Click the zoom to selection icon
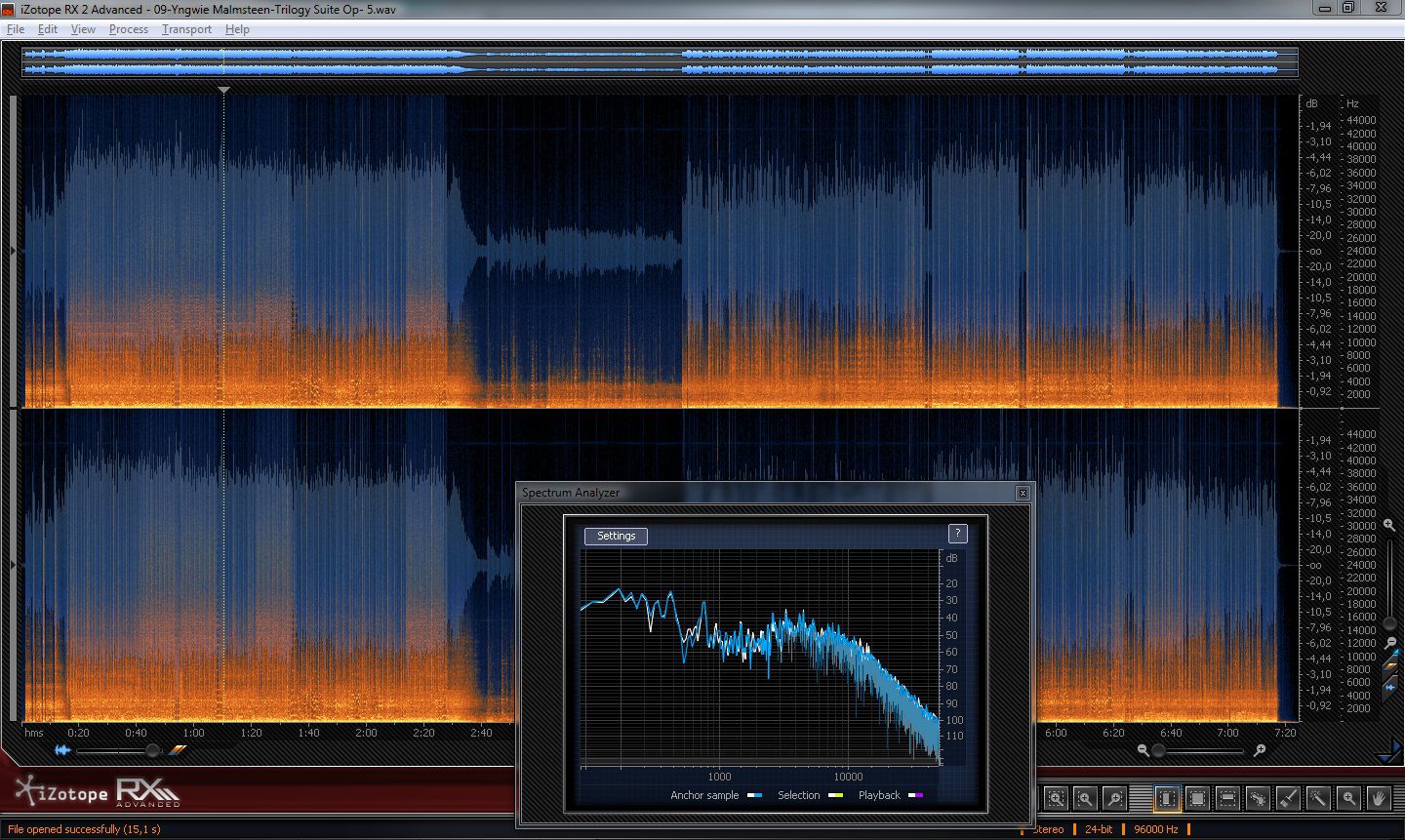The height and width of the screenshot is (840, 1405). click(1056, 798)
